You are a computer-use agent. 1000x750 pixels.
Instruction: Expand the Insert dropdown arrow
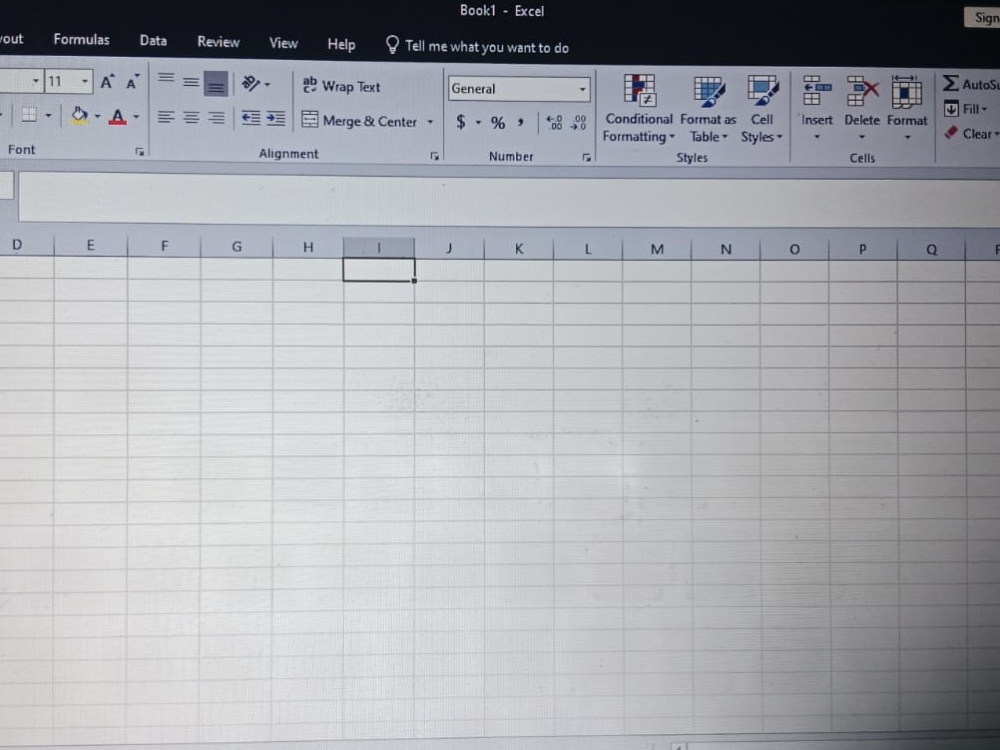click(816, 136)
